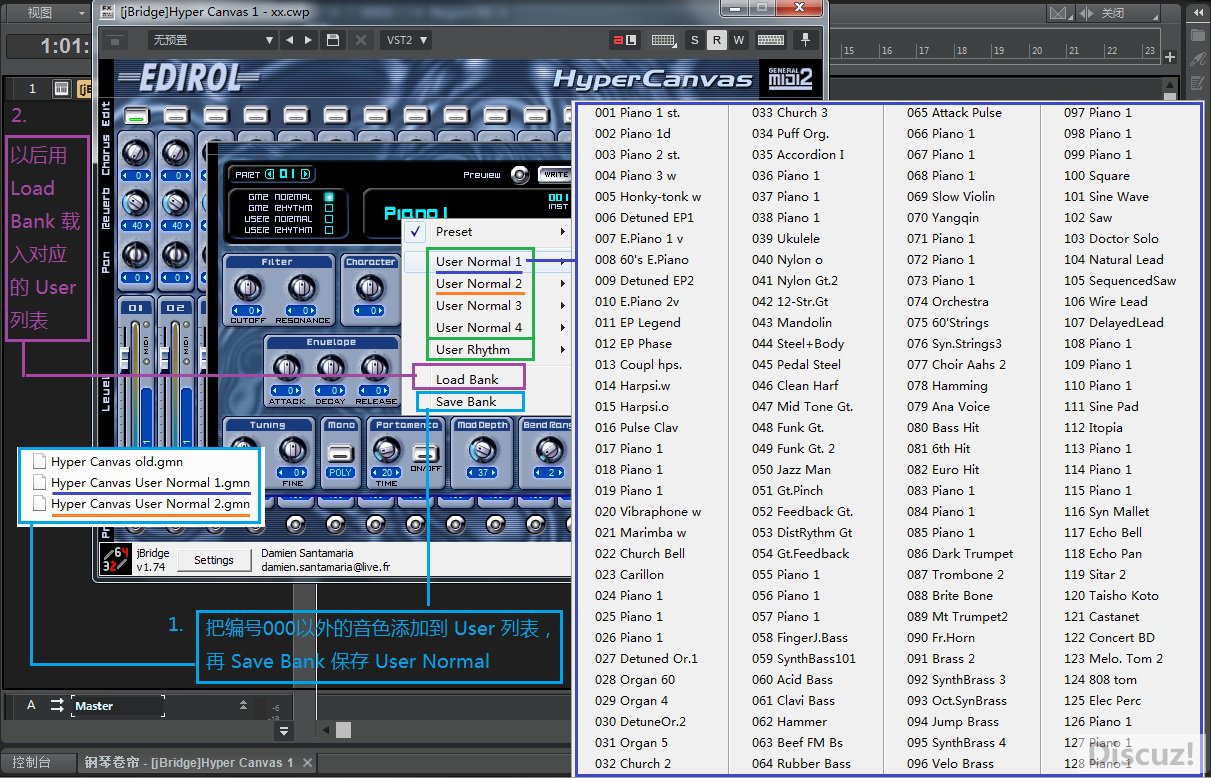Toggle the R automation read button
Image resolution: width=1211 pixels, height=778 pixels.
(x=716, y=40)
